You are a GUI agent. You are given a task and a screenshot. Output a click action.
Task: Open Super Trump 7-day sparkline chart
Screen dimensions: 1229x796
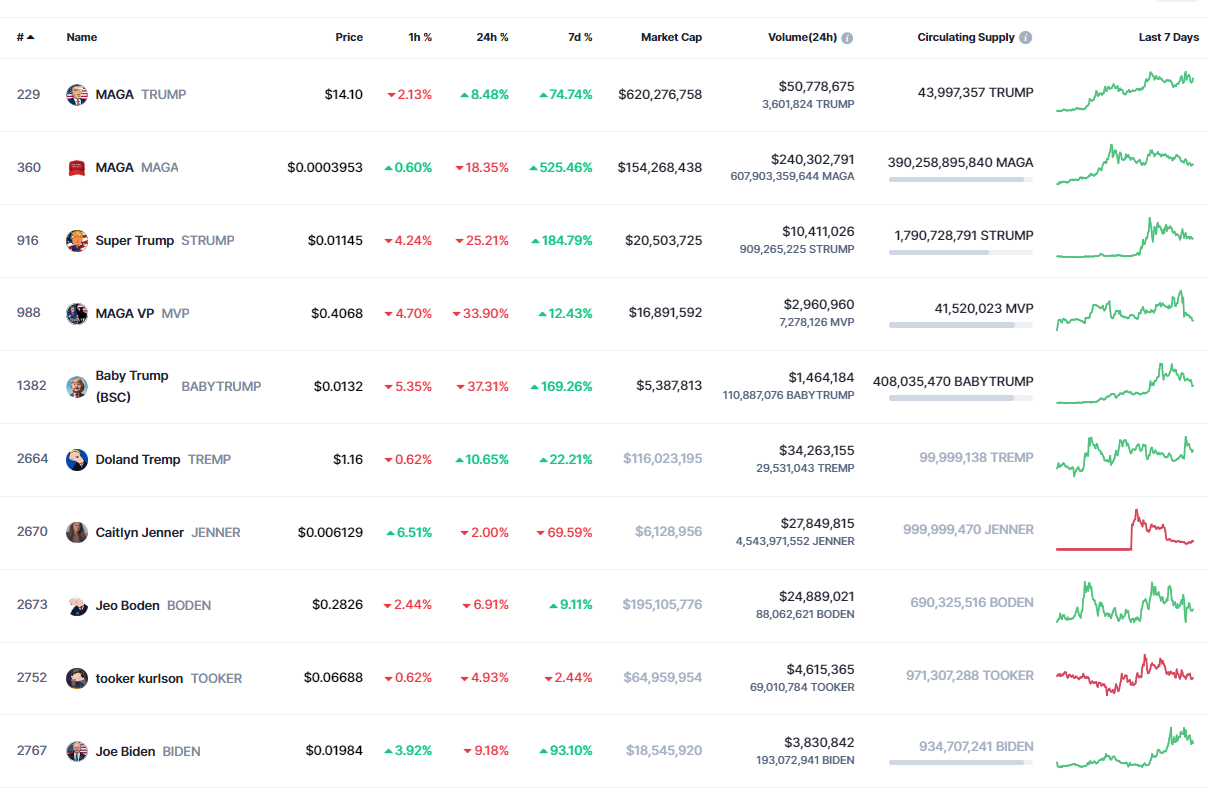[1125, 238]
